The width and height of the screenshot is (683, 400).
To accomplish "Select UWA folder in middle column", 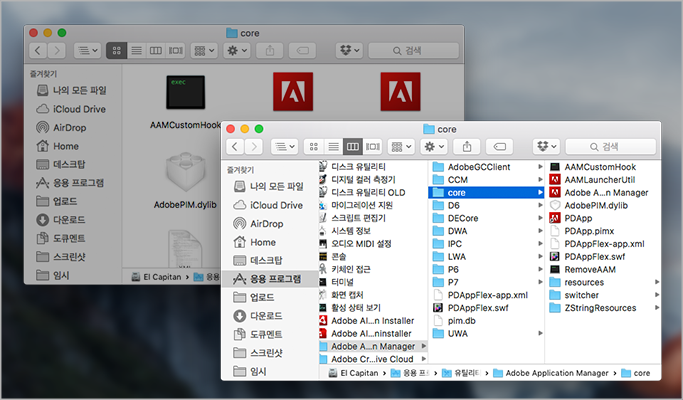I will coord(487,334).
